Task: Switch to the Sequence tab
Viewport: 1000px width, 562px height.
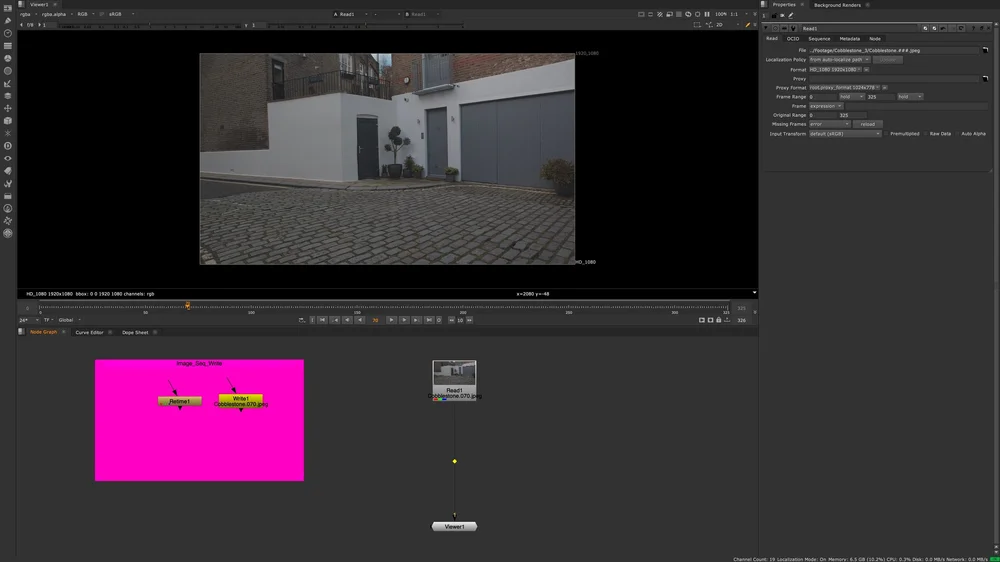Action: [820, 39]
